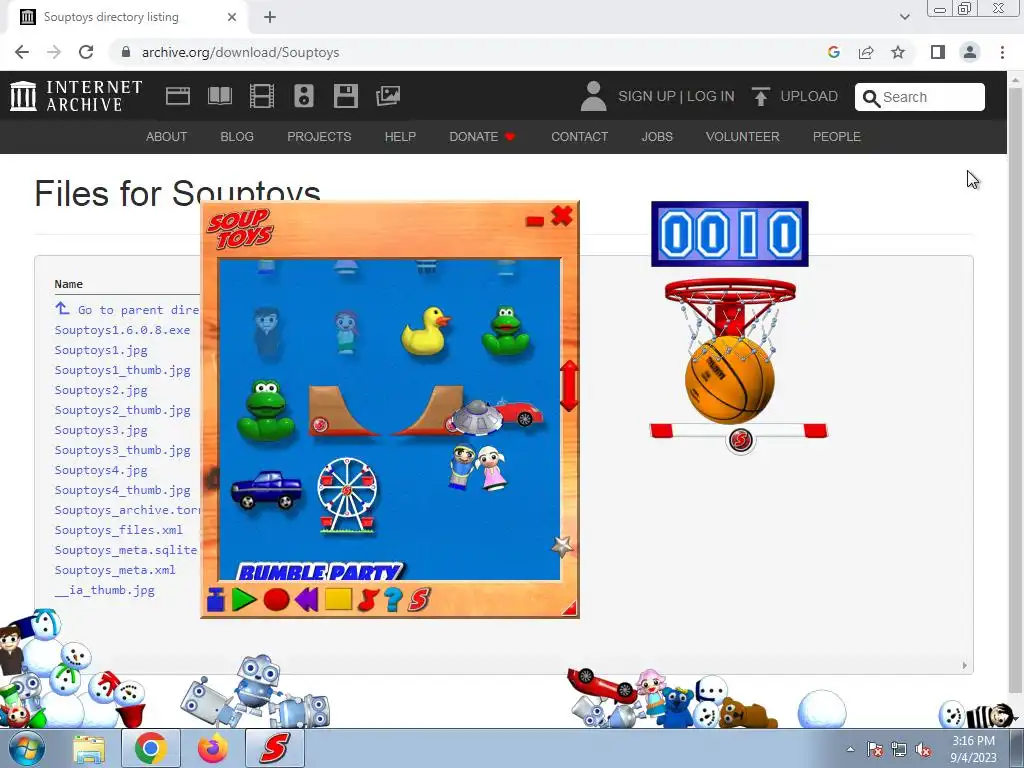This screenshot has height=768, width=1024.
Task: Open Internet Archive images icon
Action: [388, 96]
